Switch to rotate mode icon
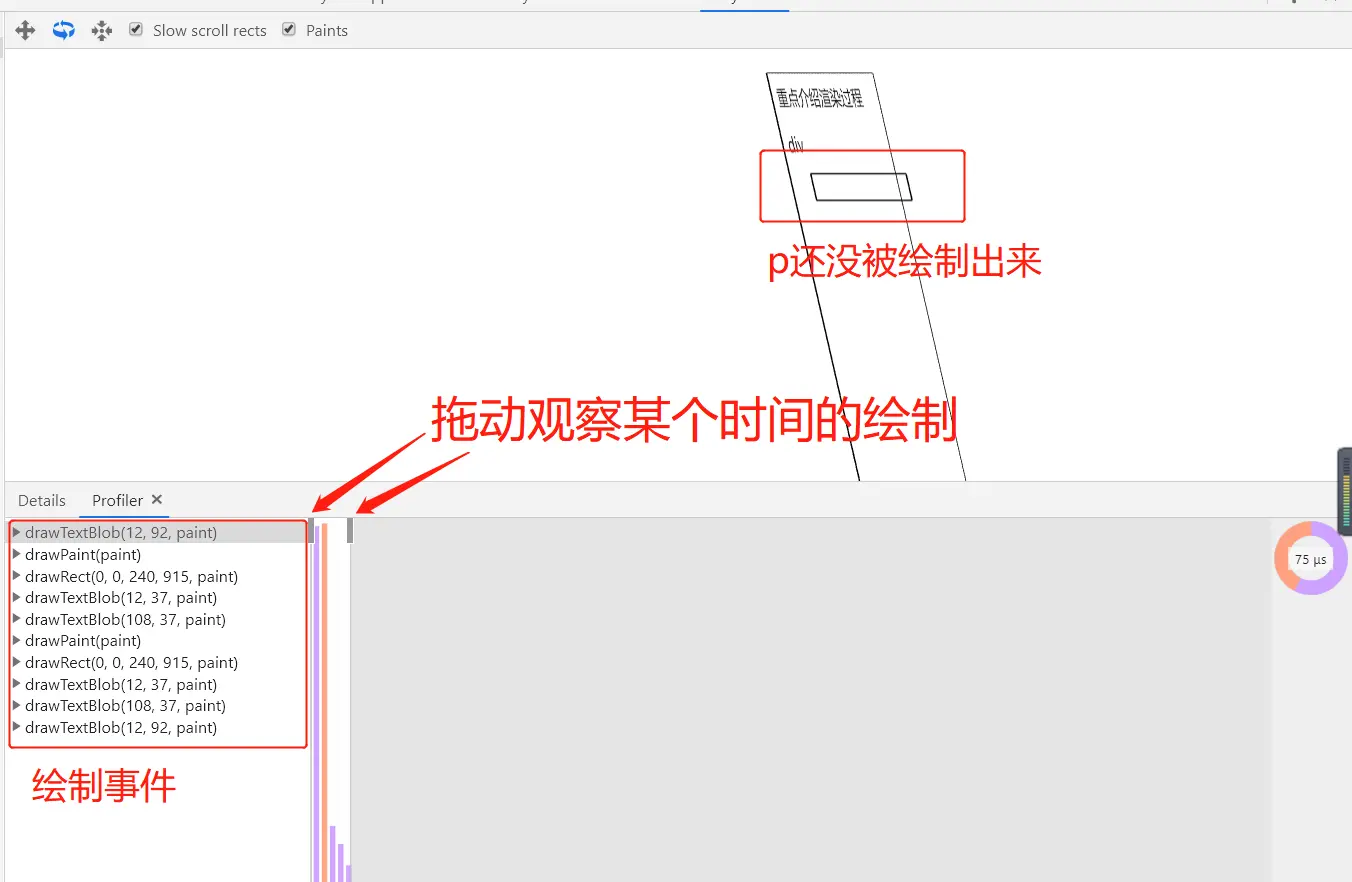1352x882 pixels. pos(64,31)
